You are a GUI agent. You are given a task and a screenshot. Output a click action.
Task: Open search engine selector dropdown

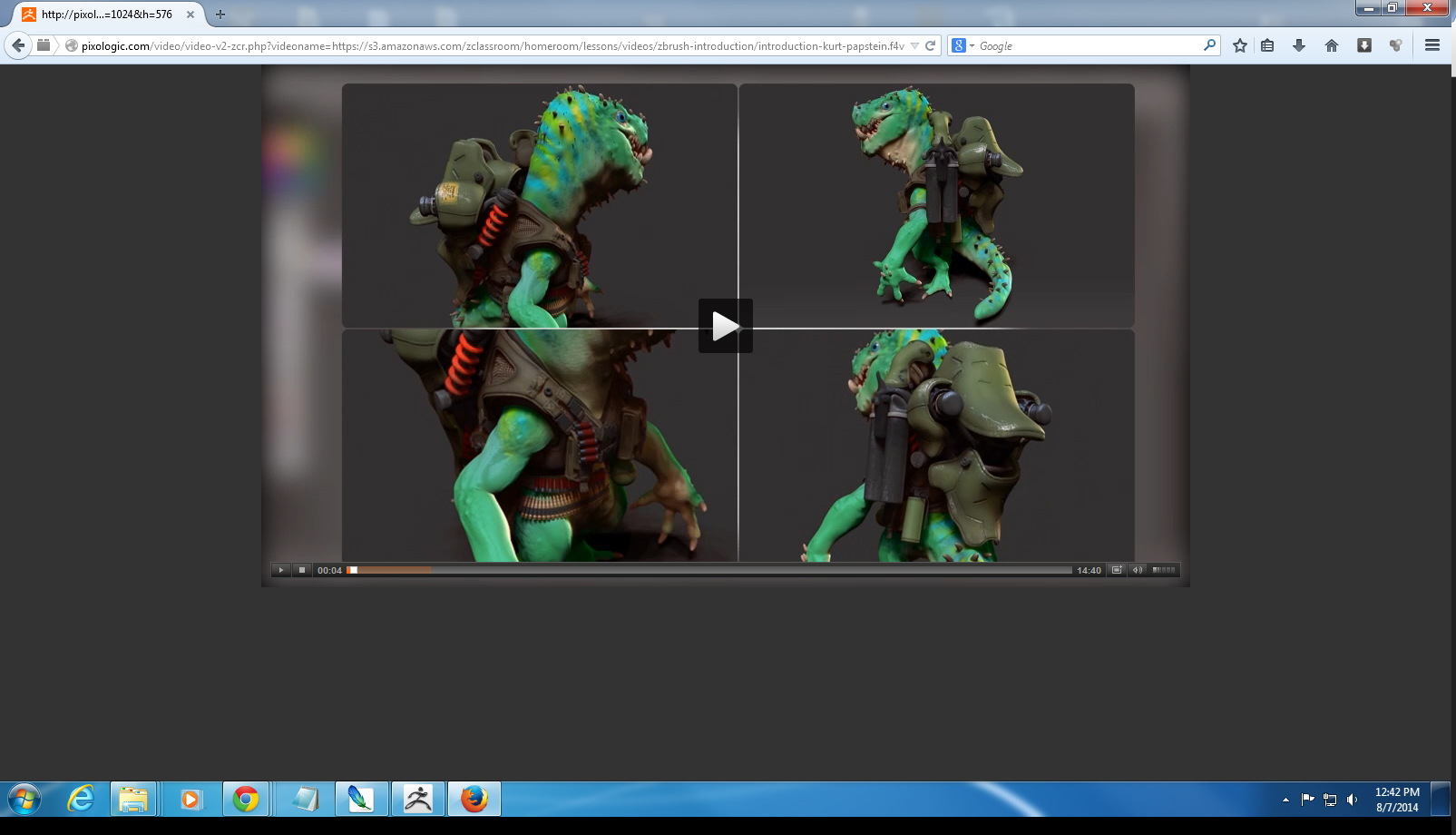(x=963, y=45)
